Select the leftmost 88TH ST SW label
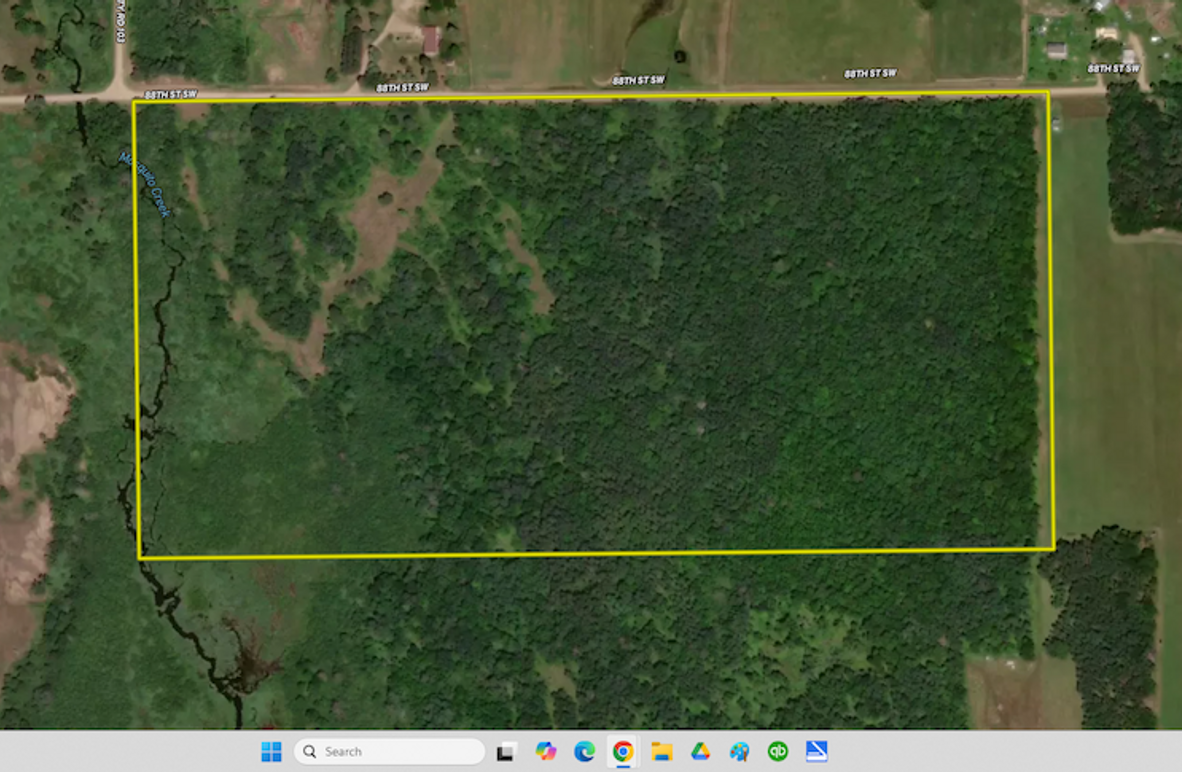 point(168,95)
